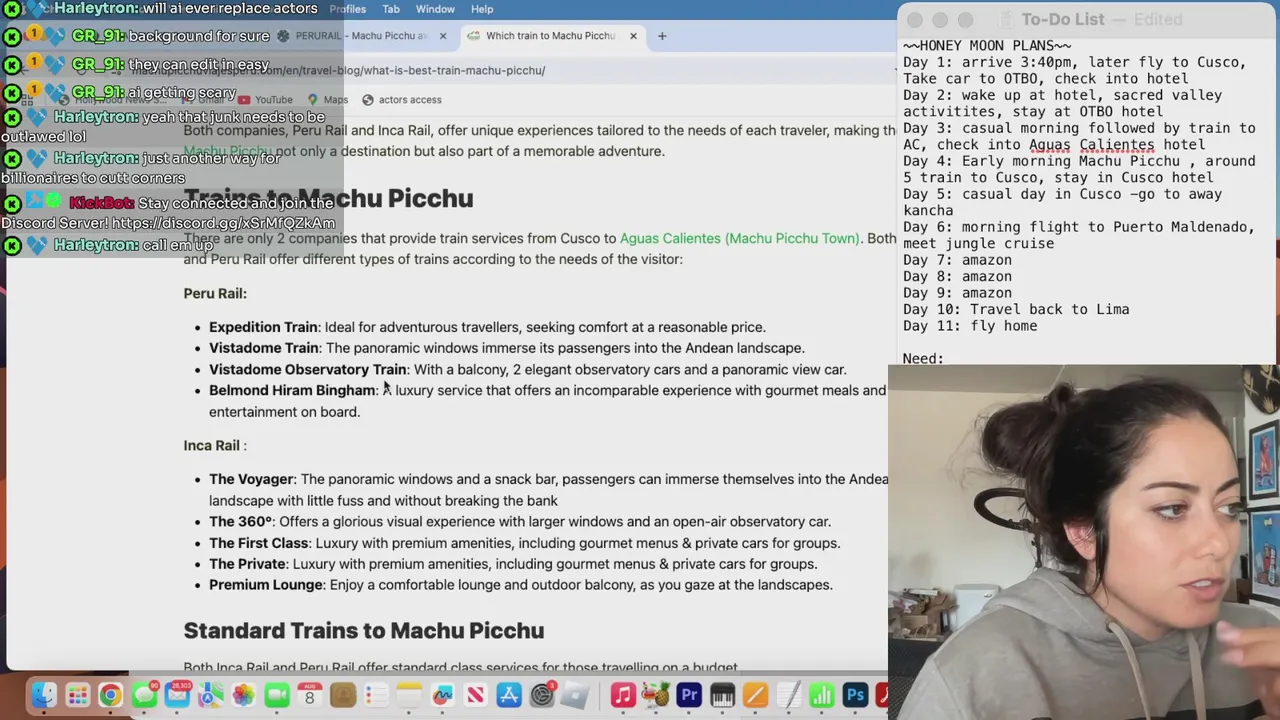Open the Tab menu in the menu bar
This screenshot has width=1280, height=720.
coord(391,9)
